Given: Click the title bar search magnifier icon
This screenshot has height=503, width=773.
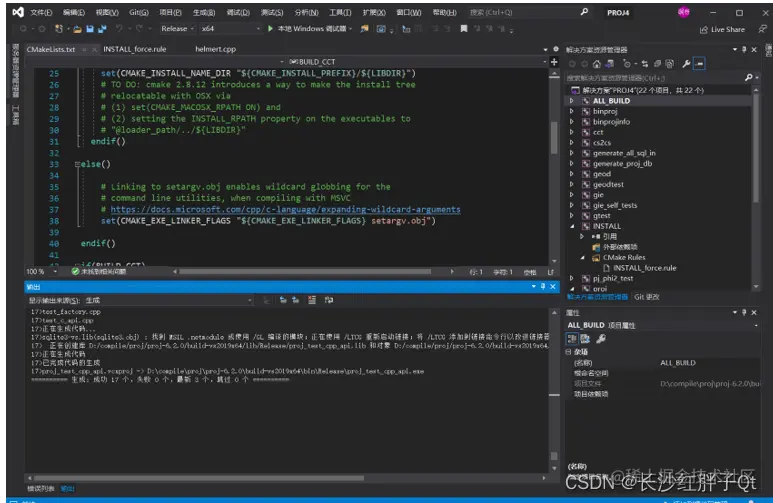Looking at the screenshot, I should coord(584,12).
